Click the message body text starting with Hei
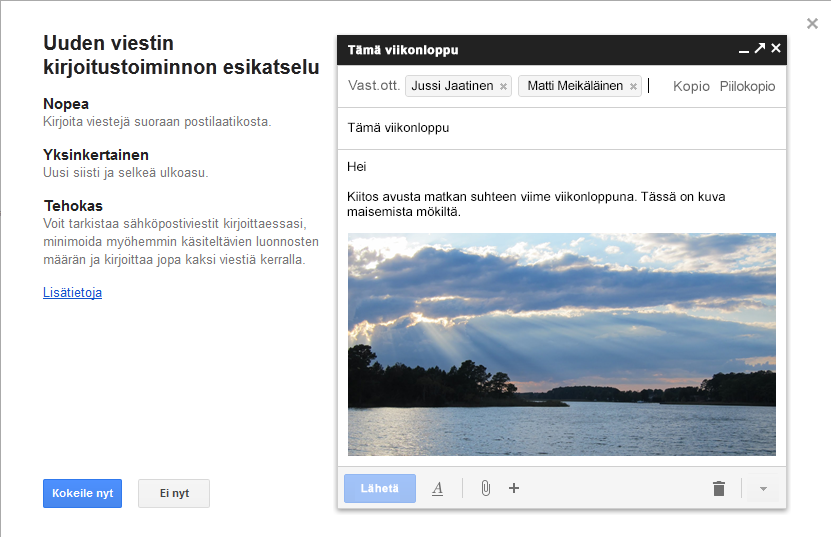This screenshot has height=537, width=831. [x=357, y=166]
